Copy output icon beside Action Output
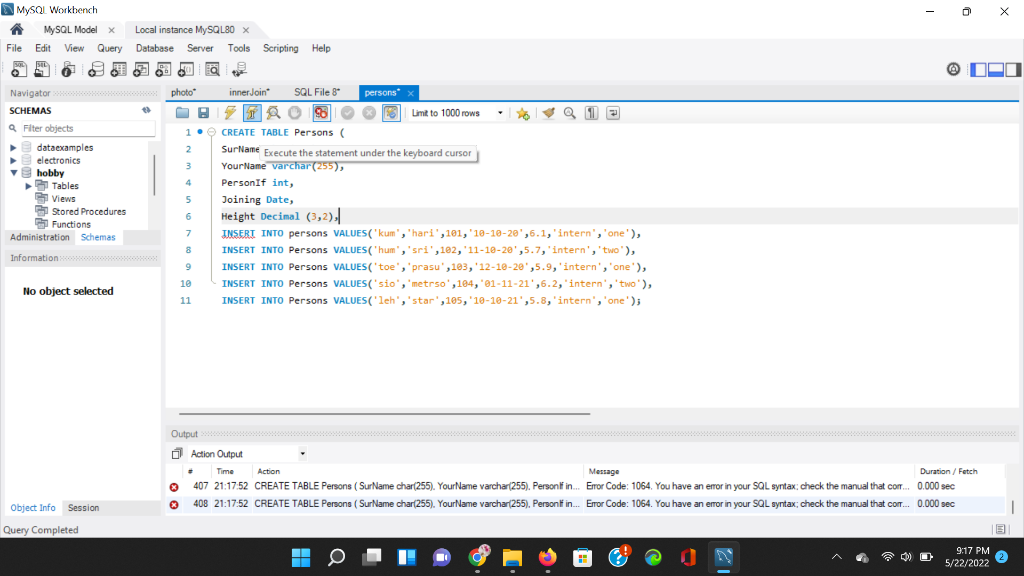This screenshot has height=576, width=1024. pyautogui.click(x=176, y=454)
